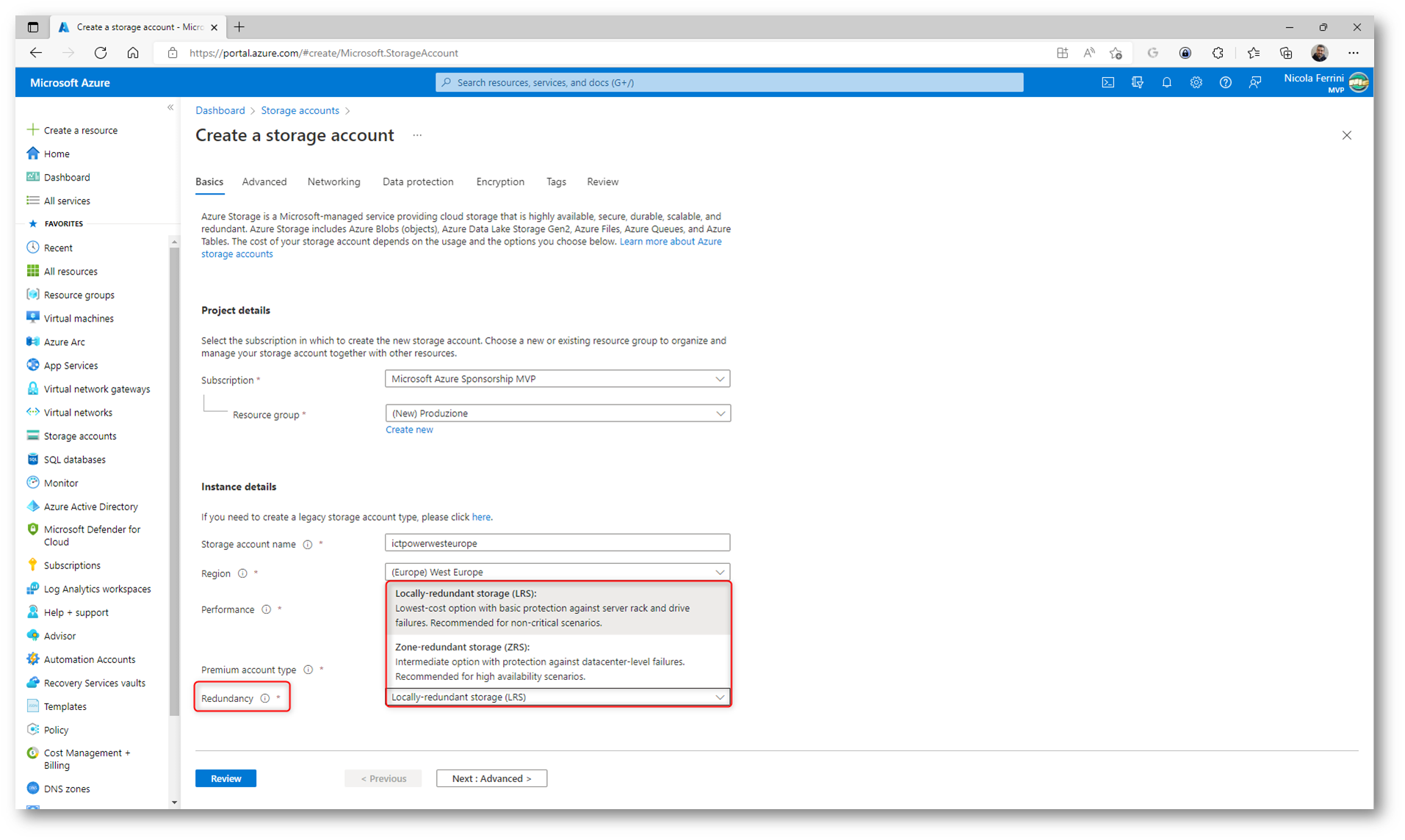Open the ellipsis menu beside page title
Image resolution: width=1405 pixels, height=840 pixels.
point(417,135)
